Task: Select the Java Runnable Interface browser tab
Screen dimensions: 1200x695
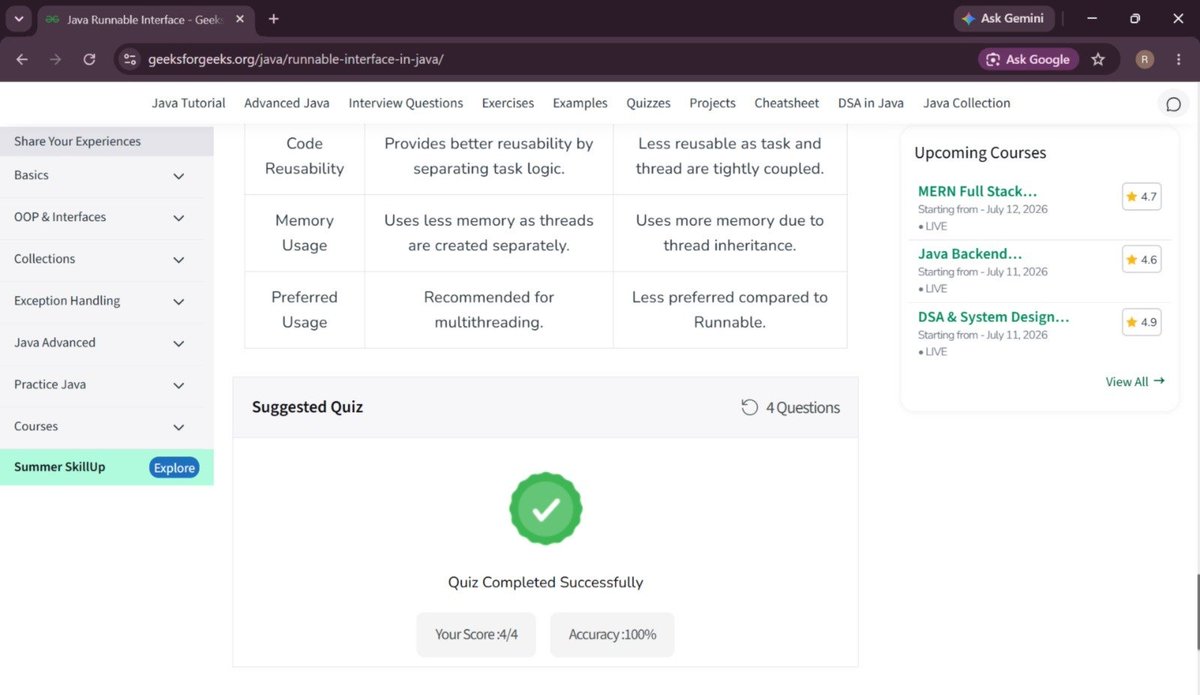Action: point(145,19)
